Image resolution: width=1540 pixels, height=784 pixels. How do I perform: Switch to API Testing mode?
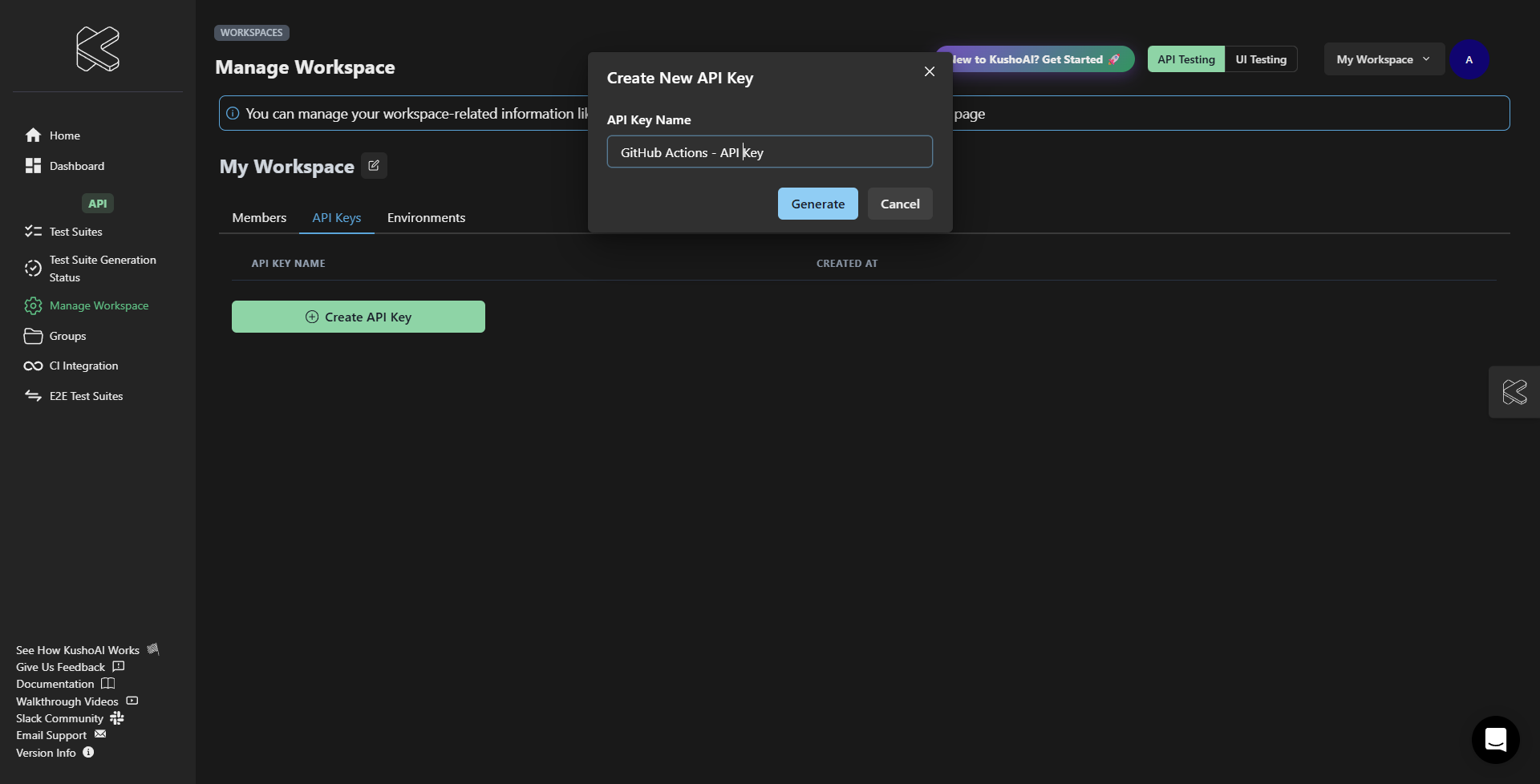tap(1186, 59)
